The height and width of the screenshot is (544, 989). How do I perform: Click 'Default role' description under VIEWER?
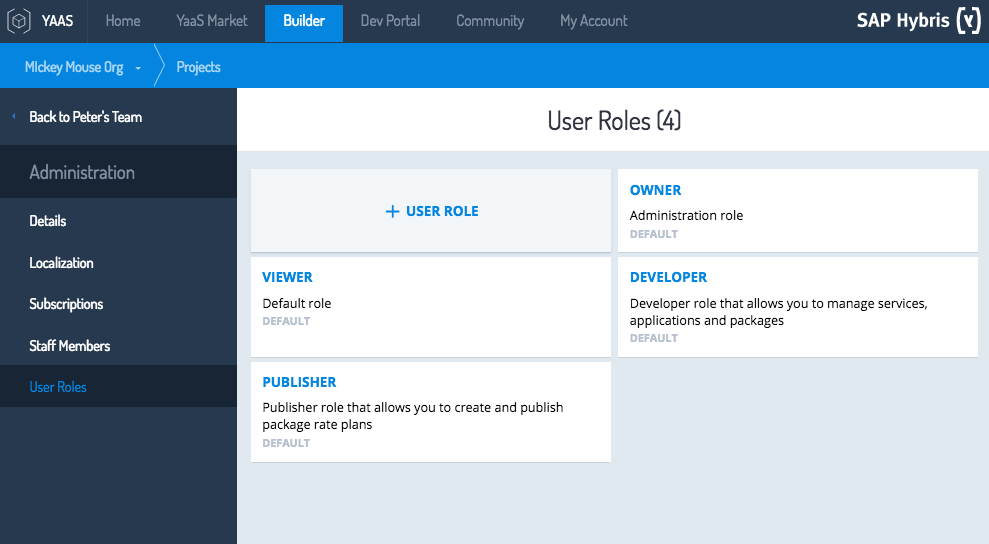[x=296, y=303]
